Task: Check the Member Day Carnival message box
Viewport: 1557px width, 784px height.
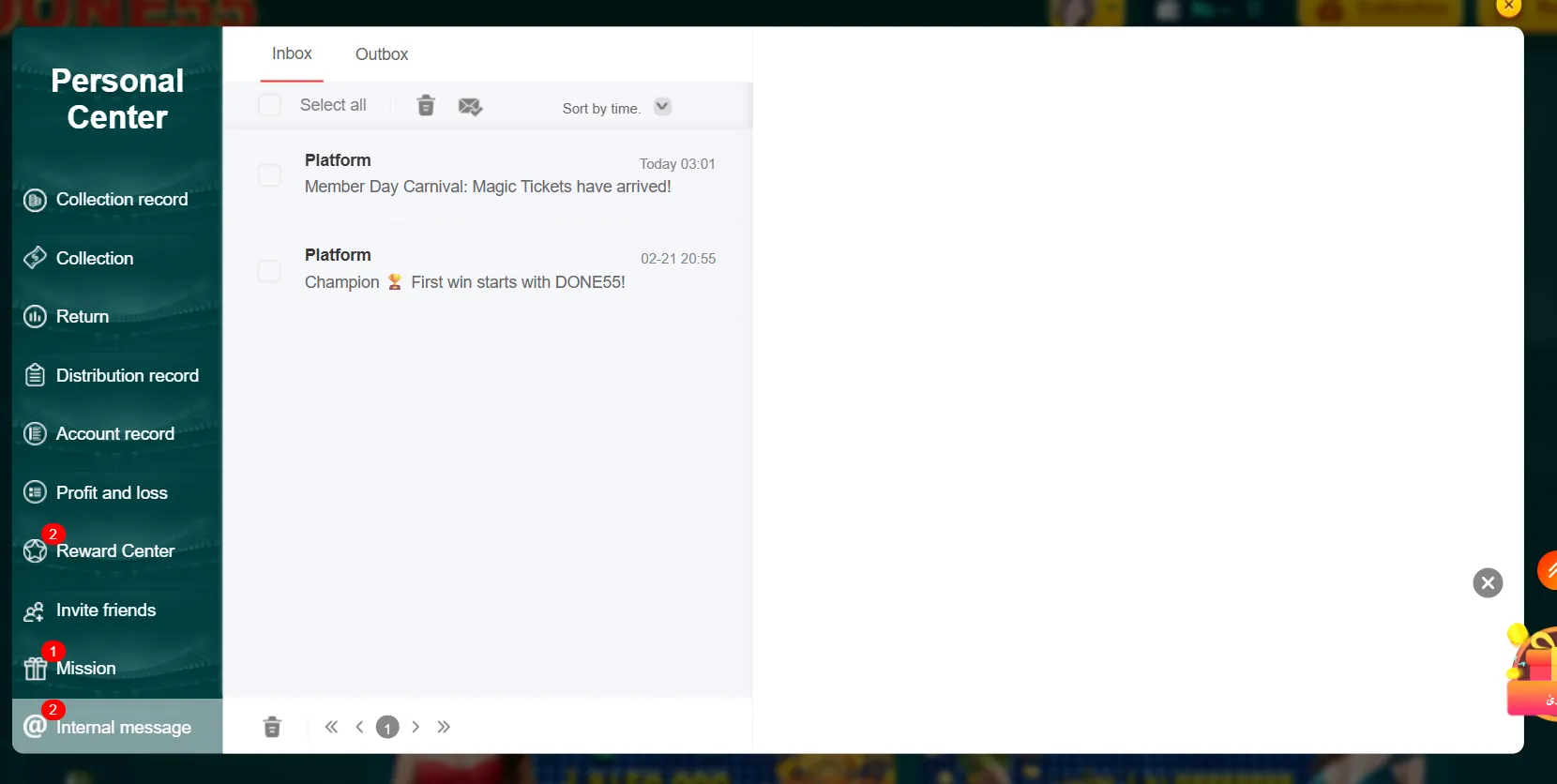Action: pyautogui.click(x=270, y=175)
